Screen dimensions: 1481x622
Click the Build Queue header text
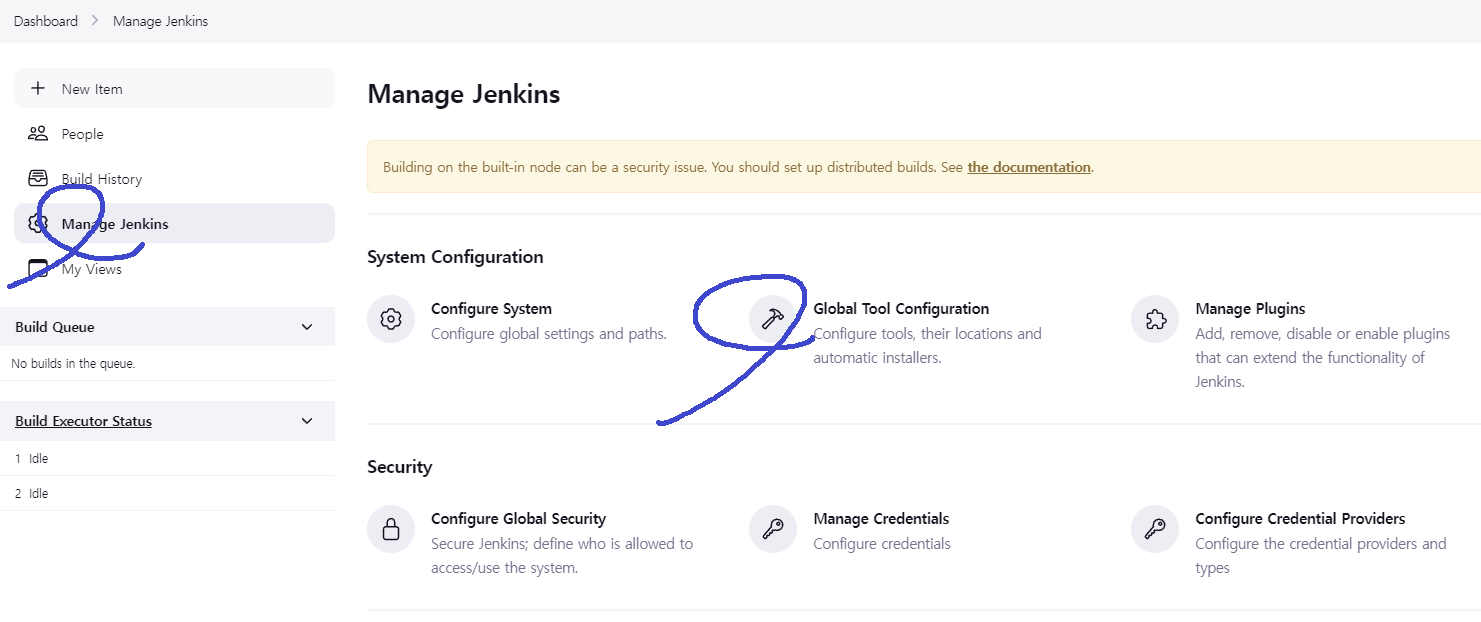[55, 327]
